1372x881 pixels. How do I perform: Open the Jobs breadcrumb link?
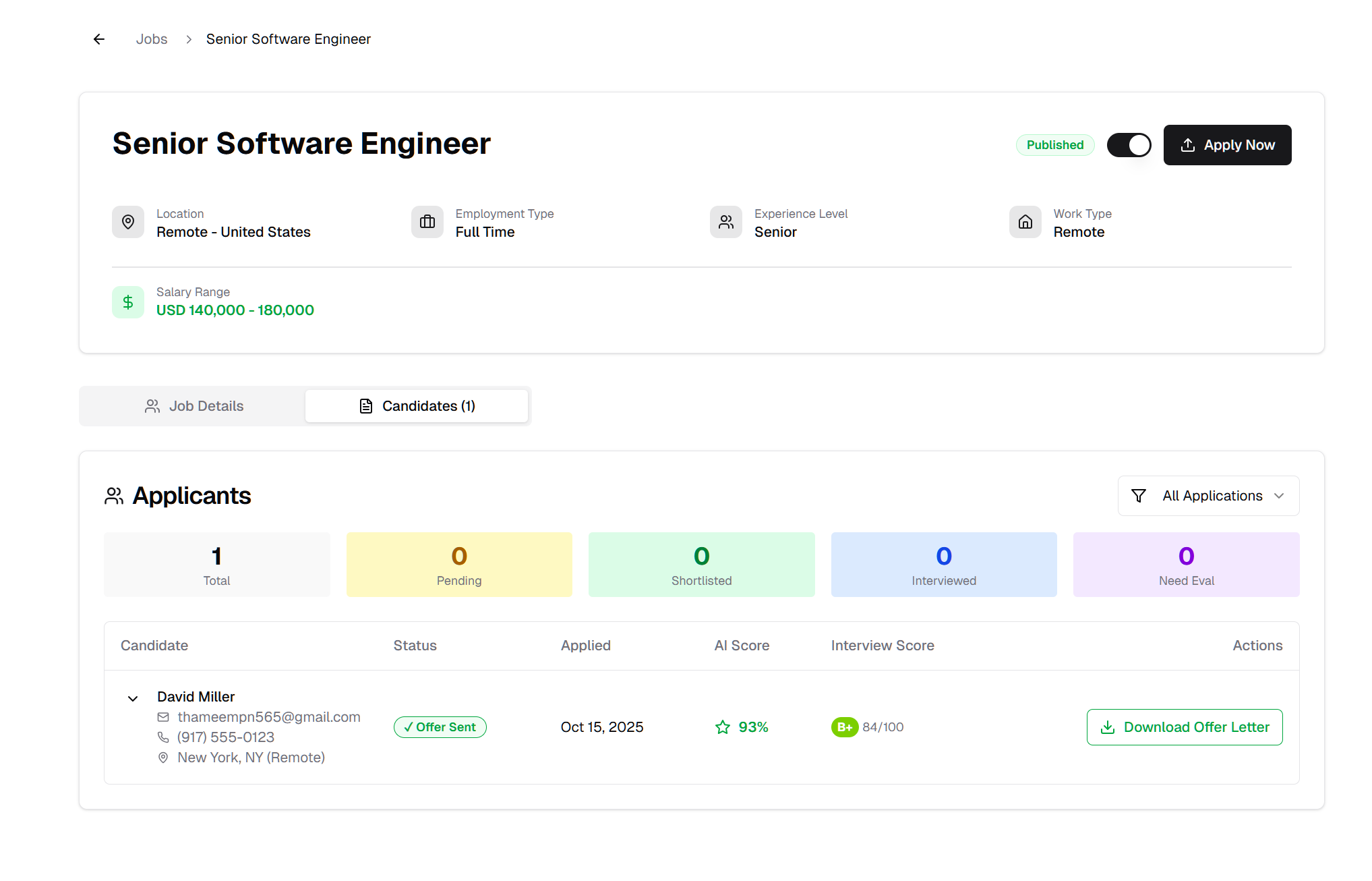pos(152,39)
